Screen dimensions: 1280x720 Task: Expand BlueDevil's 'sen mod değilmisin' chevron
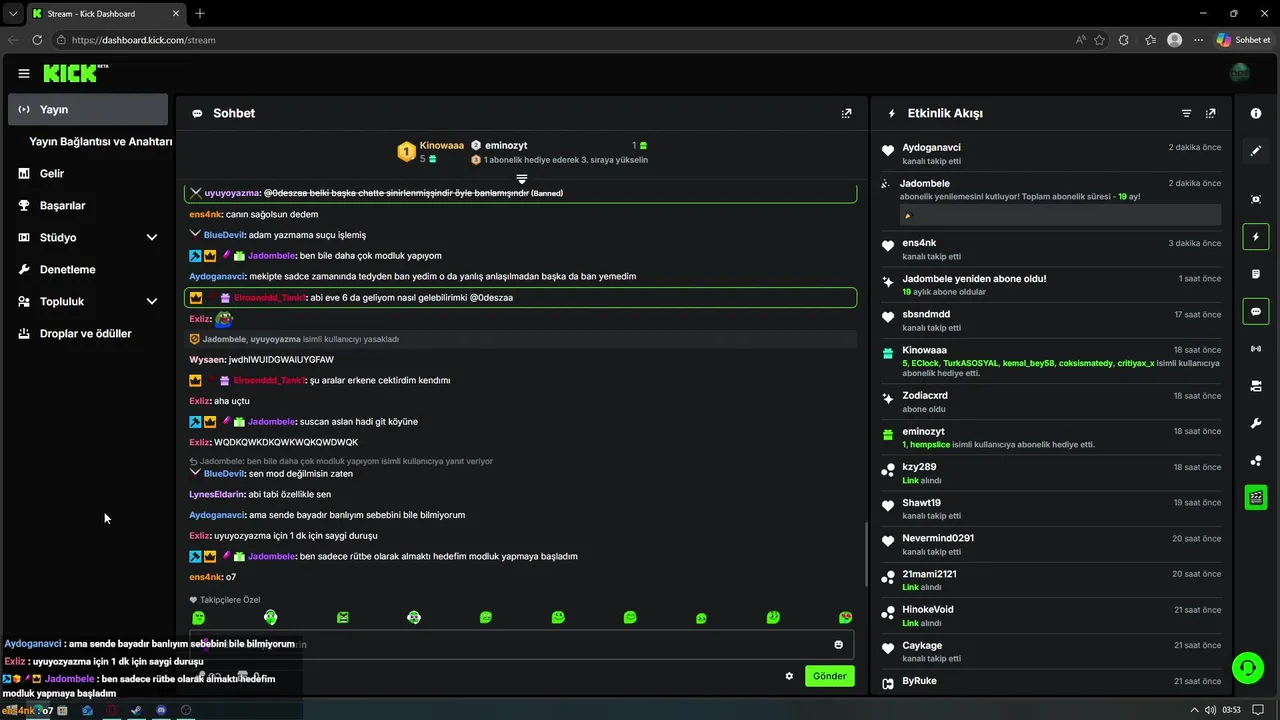point(195,472)
